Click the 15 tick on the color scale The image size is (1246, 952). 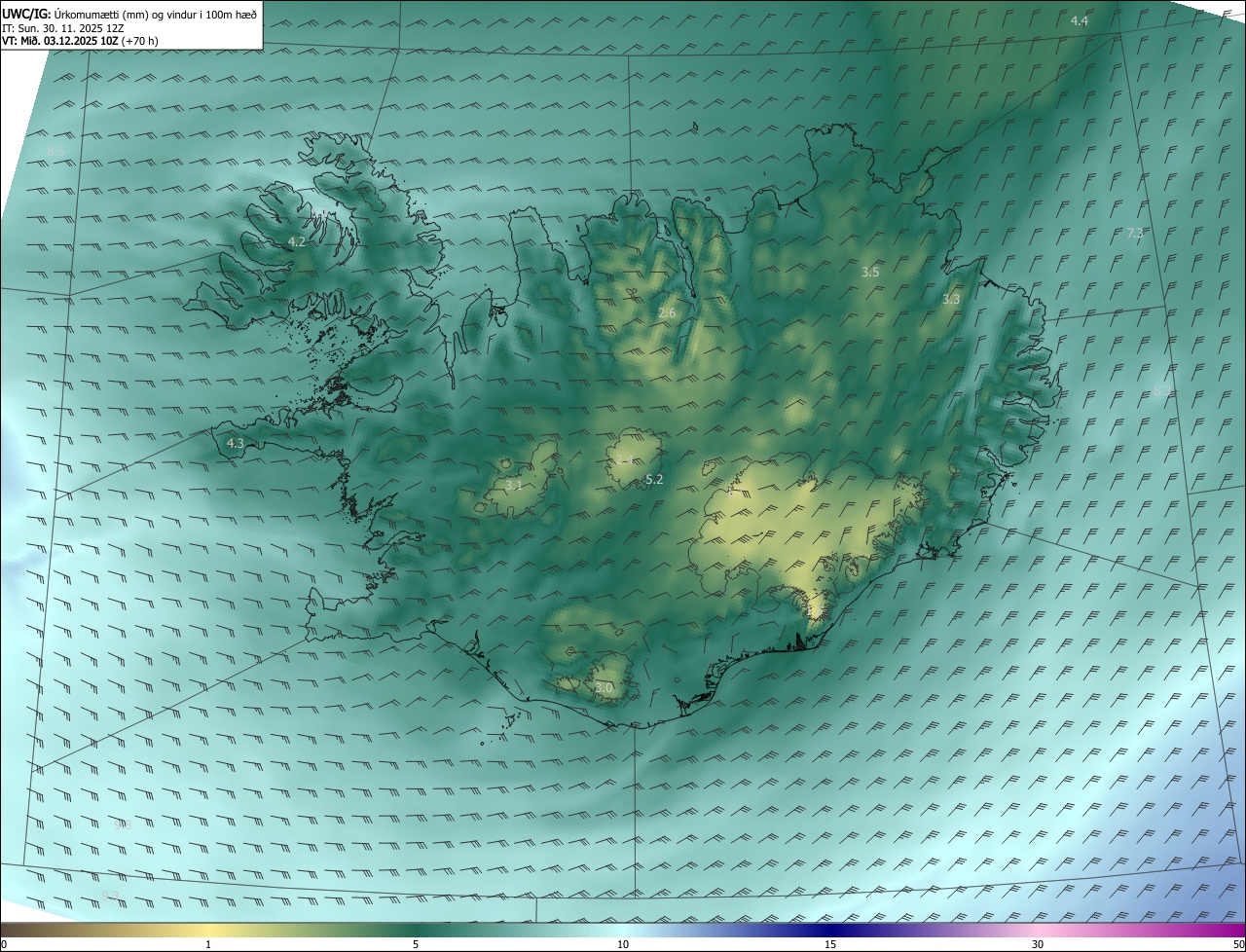[x=830, y=944]
